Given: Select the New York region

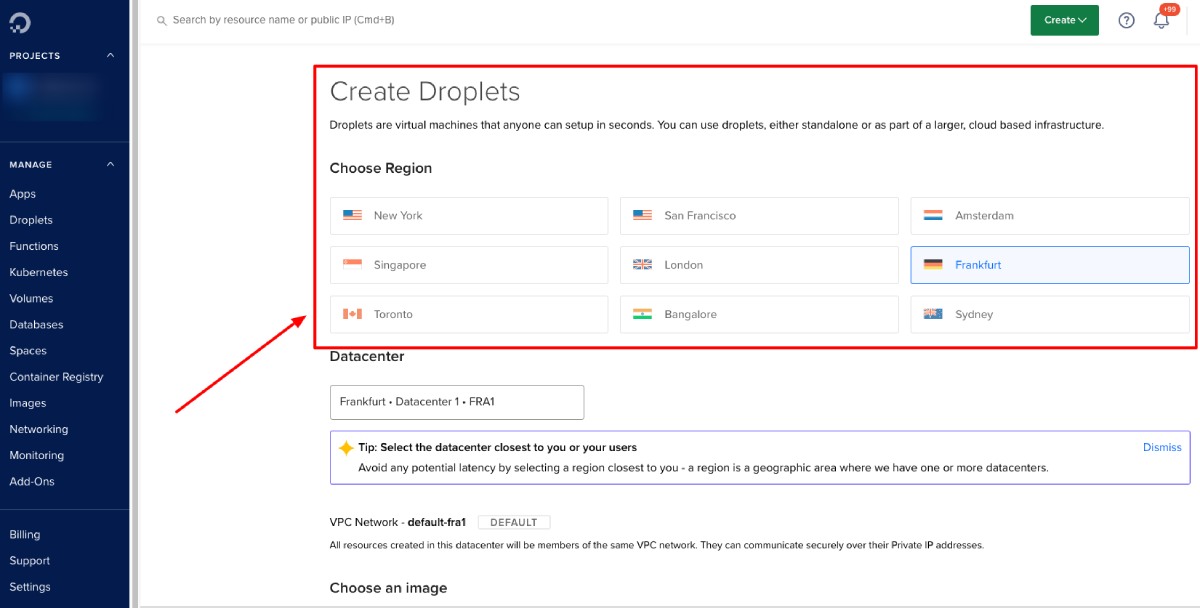Looking at the screenshot, I should coord(468,215).
